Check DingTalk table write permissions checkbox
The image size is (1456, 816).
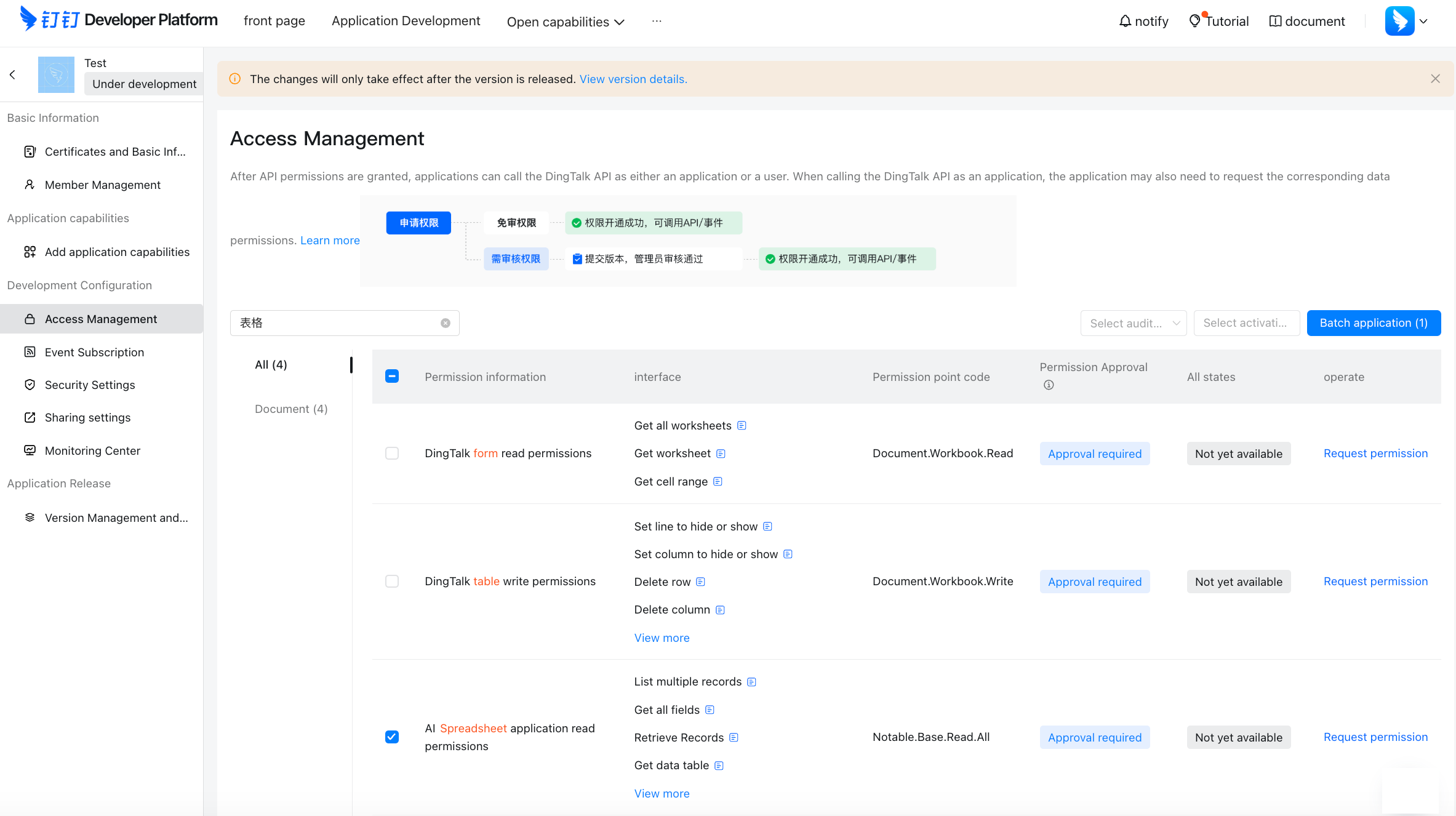coord(392,581)
